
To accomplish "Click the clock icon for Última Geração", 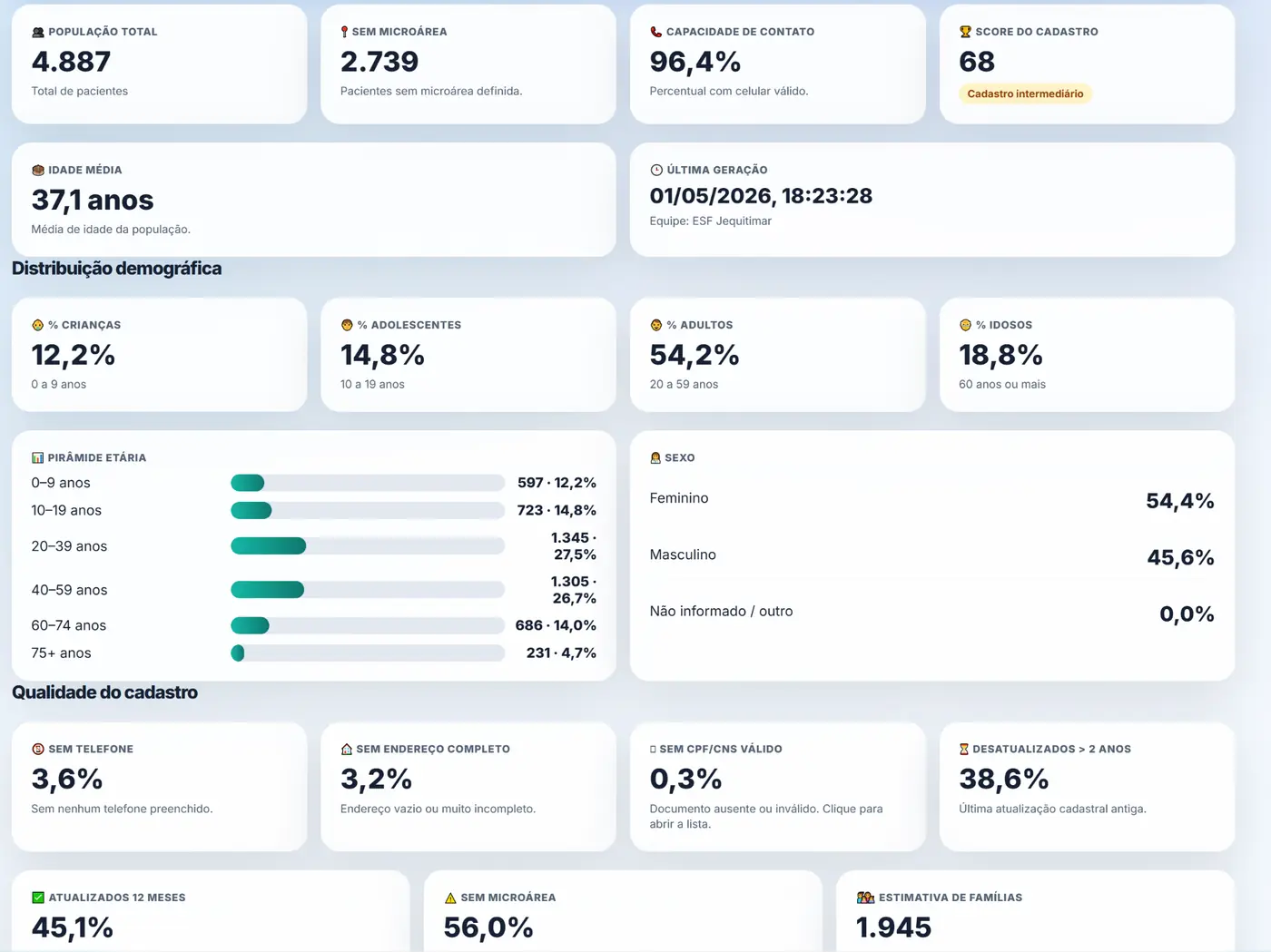I will coord(656,170).
